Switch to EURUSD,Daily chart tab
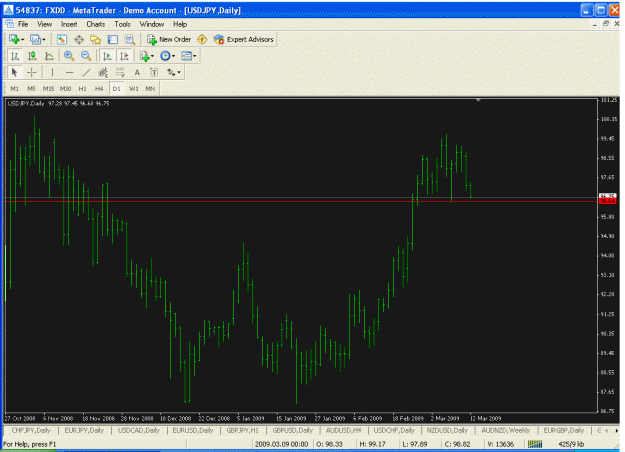625x452 pixels. tap(193, 430)
